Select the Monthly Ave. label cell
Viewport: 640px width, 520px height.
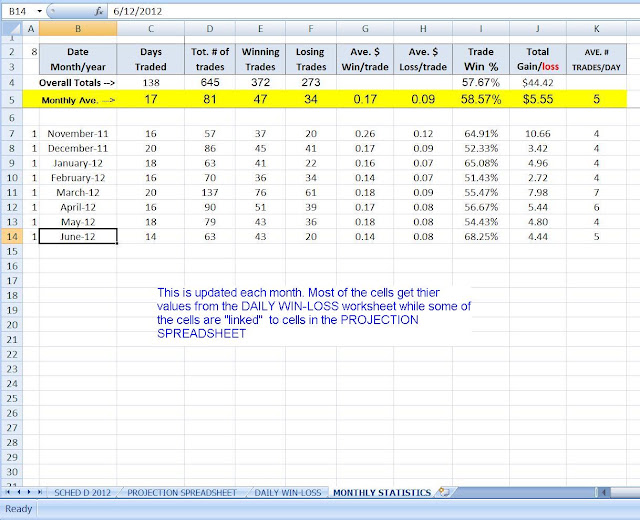point(78,100)
